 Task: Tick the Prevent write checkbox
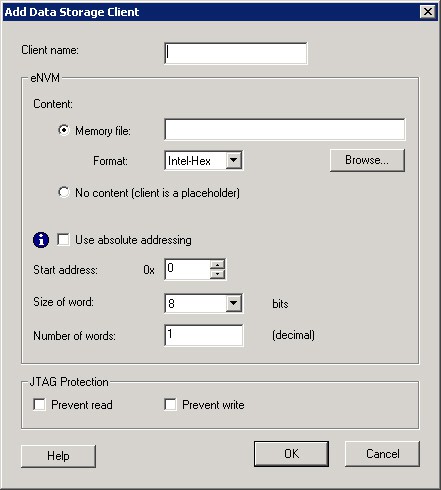[170, 405]
